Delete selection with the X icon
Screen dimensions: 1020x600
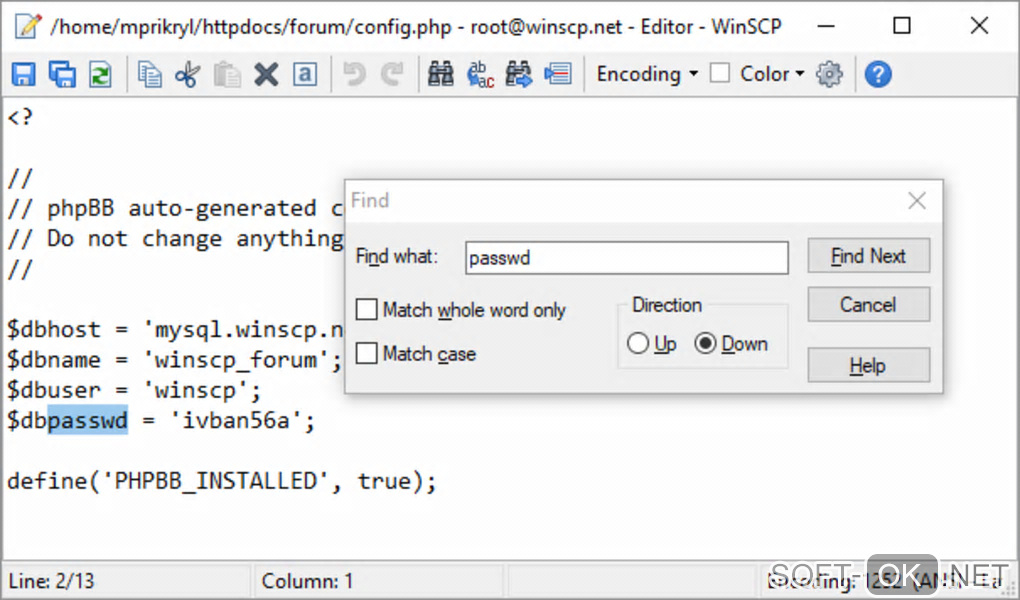point(266,74)
